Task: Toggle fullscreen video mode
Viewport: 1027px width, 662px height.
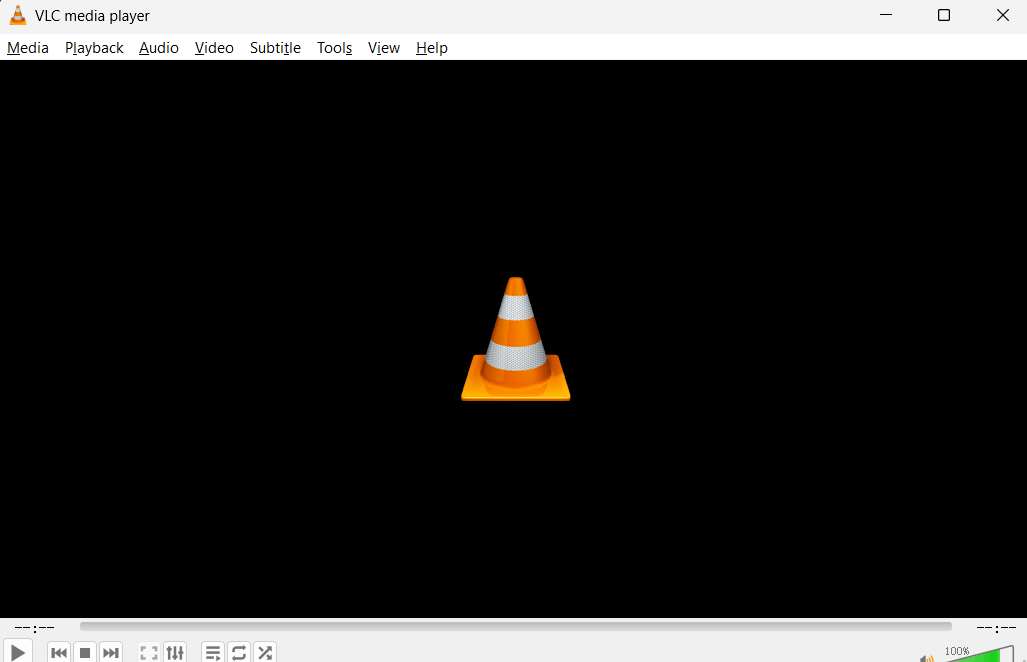Action: click(149, 653)
